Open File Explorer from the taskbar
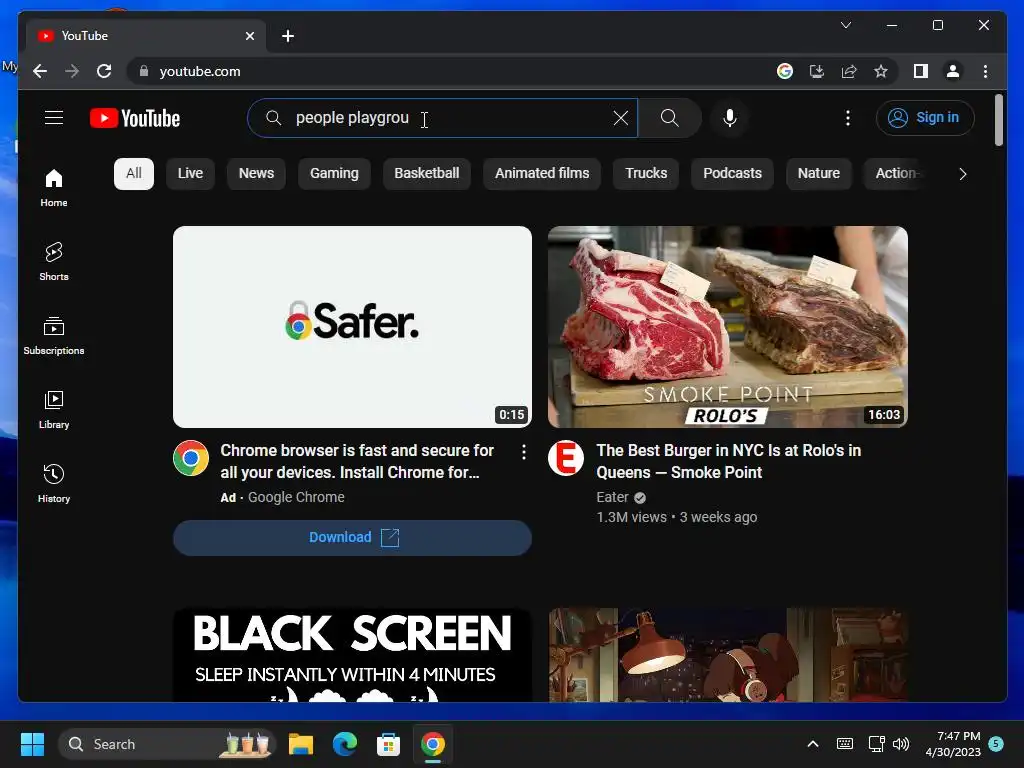Viewport: 1024px width, 768px height. (x=301, y=744)
